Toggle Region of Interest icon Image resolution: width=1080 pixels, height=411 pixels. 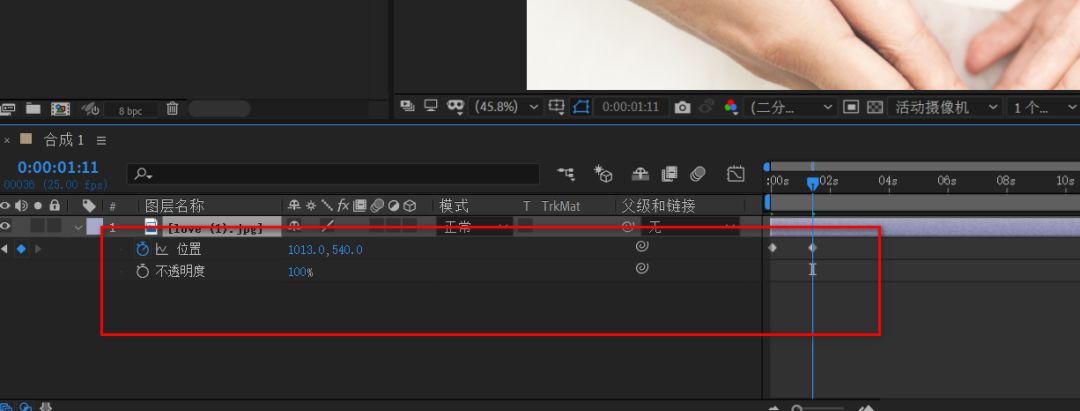851,107
